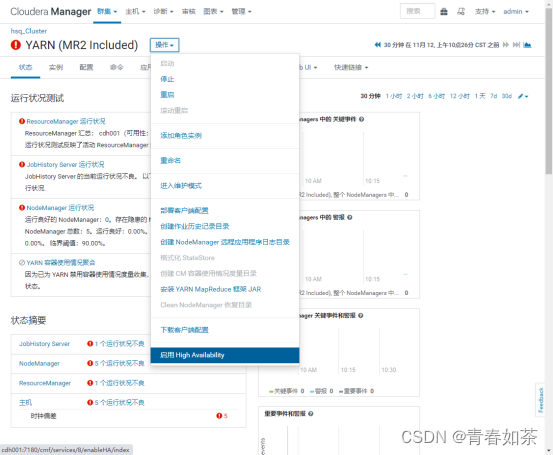Choose 重命名 in the actions menu
Screen dimensions: 553x455
(171, 160)
